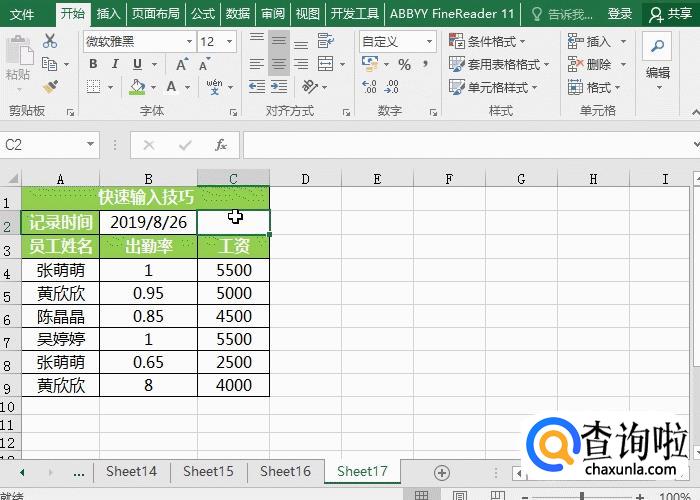Apply fill color bucket
This screenshot has width=700, height=500.
tap(137, 87)
